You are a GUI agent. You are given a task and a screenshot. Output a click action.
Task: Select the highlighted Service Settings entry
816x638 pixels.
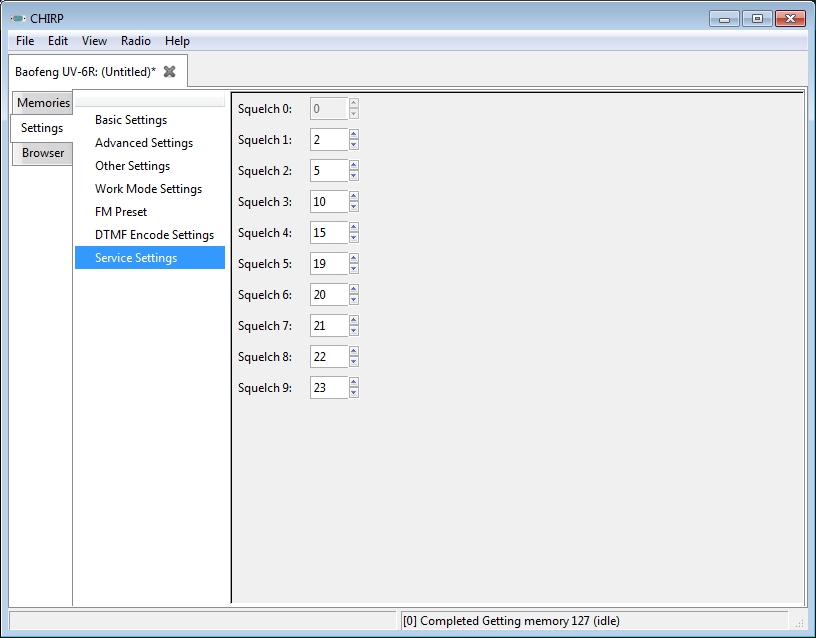(x=150, y=258)
